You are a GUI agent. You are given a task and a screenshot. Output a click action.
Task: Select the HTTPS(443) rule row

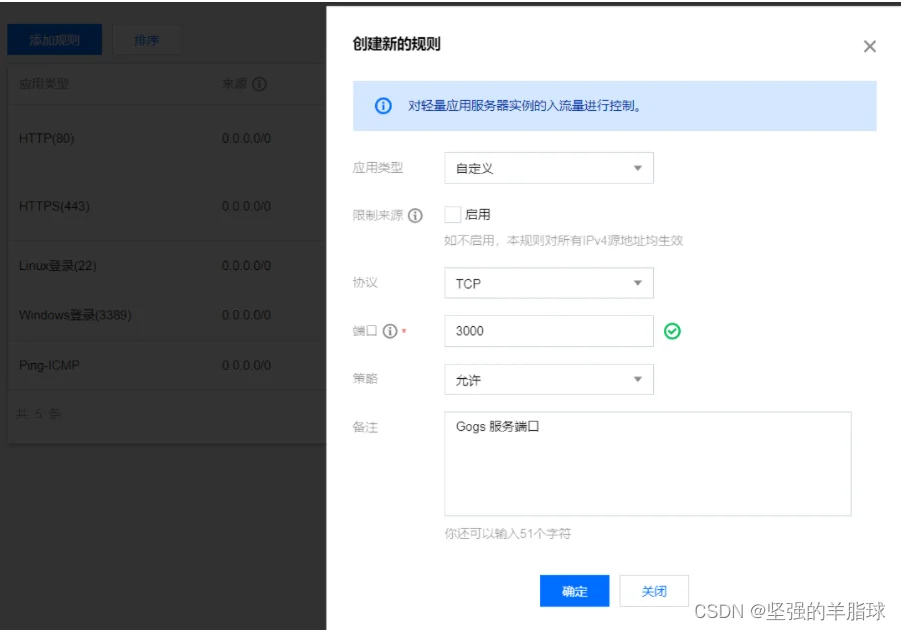(x=167, y=206)
